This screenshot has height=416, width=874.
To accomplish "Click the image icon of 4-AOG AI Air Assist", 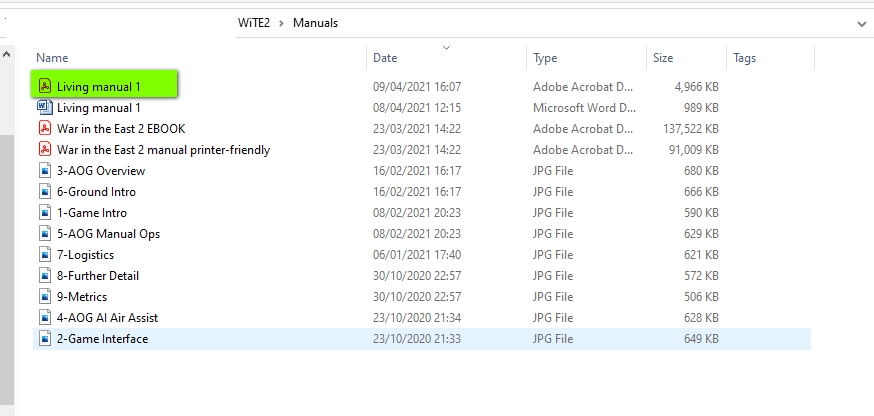I will pyautogui.click(x=46, y=318).
